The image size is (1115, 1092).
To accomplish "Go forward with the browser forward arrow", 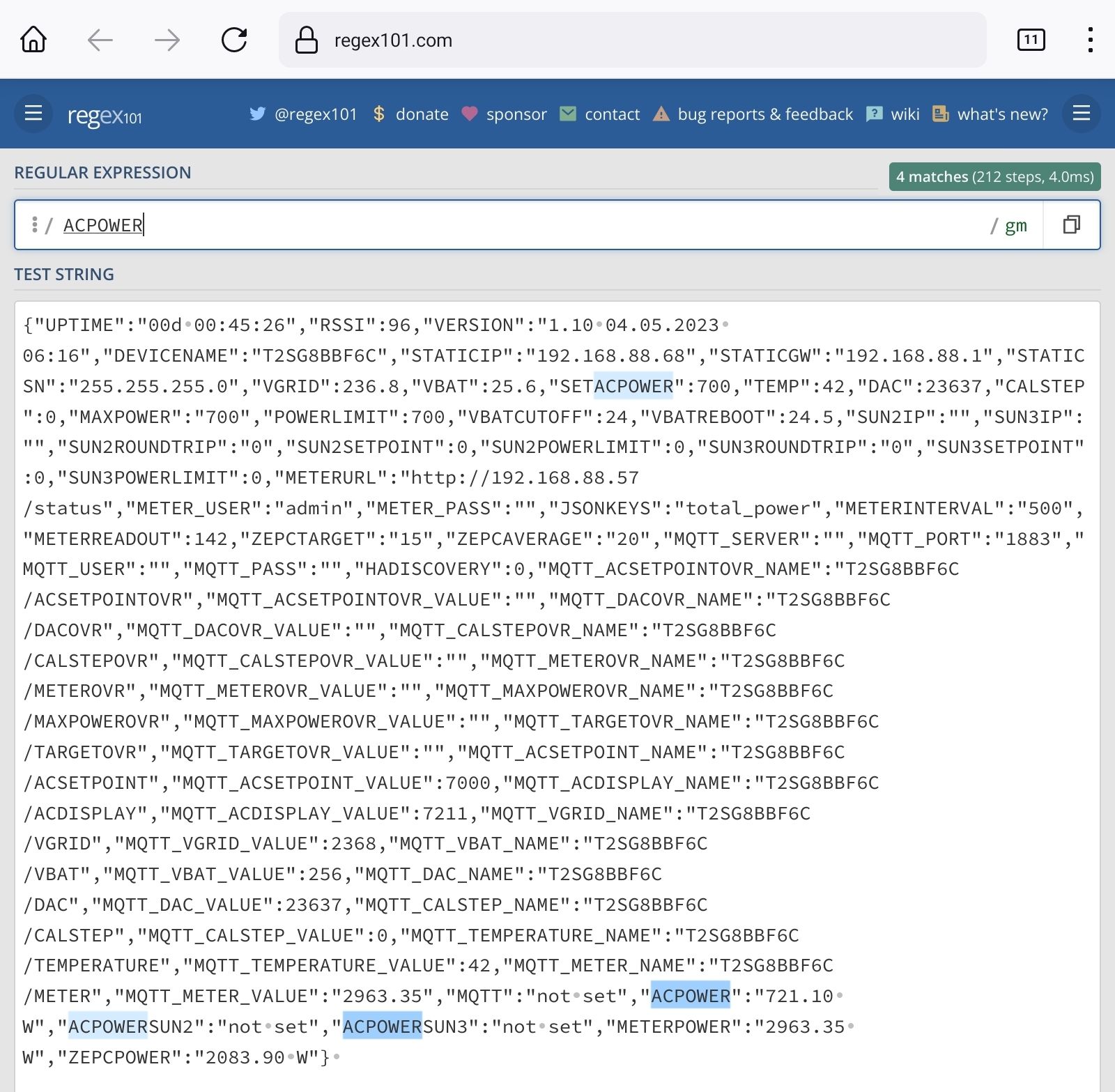I will point(167,40).
